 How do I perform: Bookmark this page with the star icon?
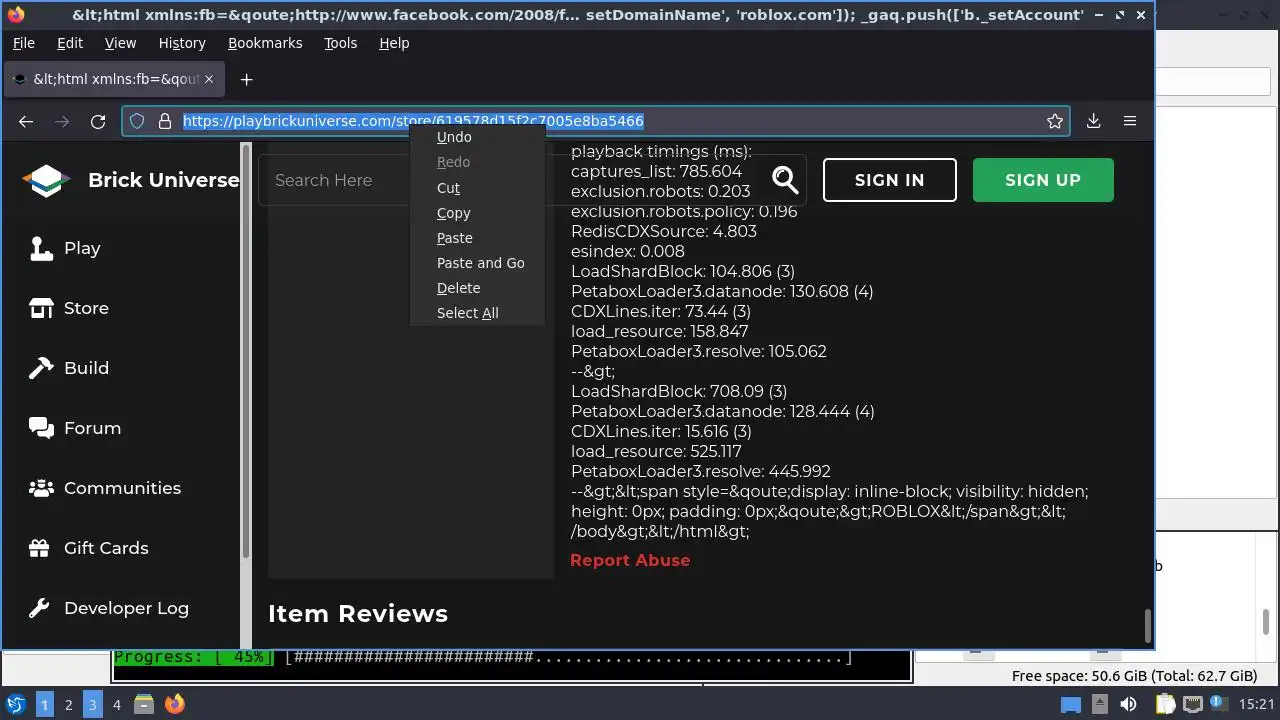(x=1054, y=121)
